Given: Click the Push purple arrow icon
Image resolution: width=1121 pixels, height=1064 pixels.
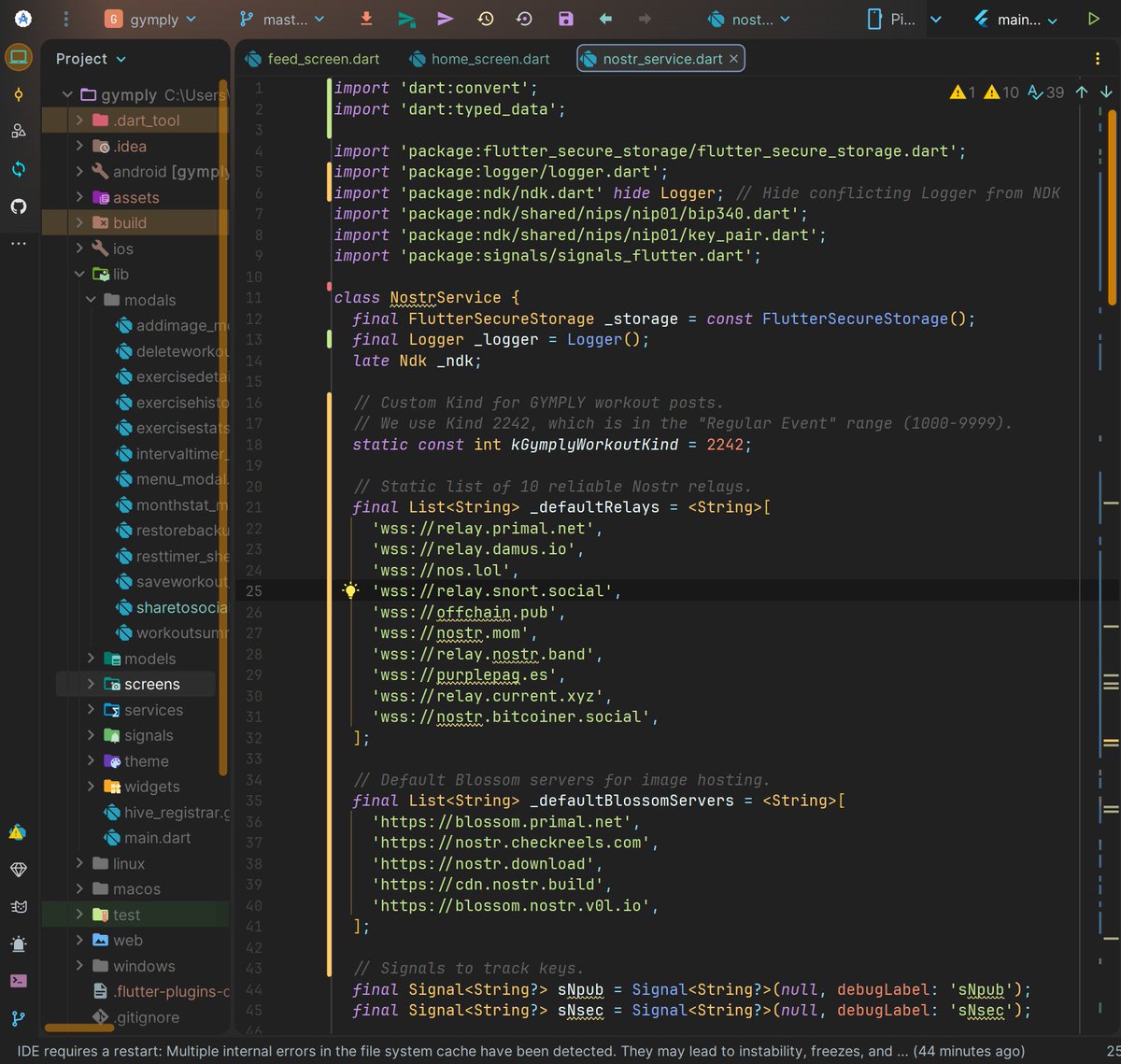Looking at the screenshot, I should (445, 19).
